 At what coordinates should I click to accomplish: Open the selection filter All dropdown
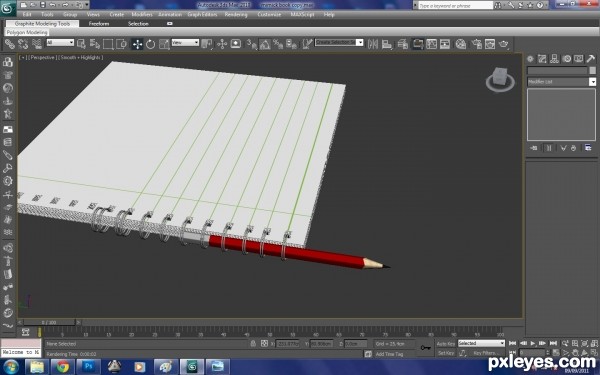tap(60, 42)
